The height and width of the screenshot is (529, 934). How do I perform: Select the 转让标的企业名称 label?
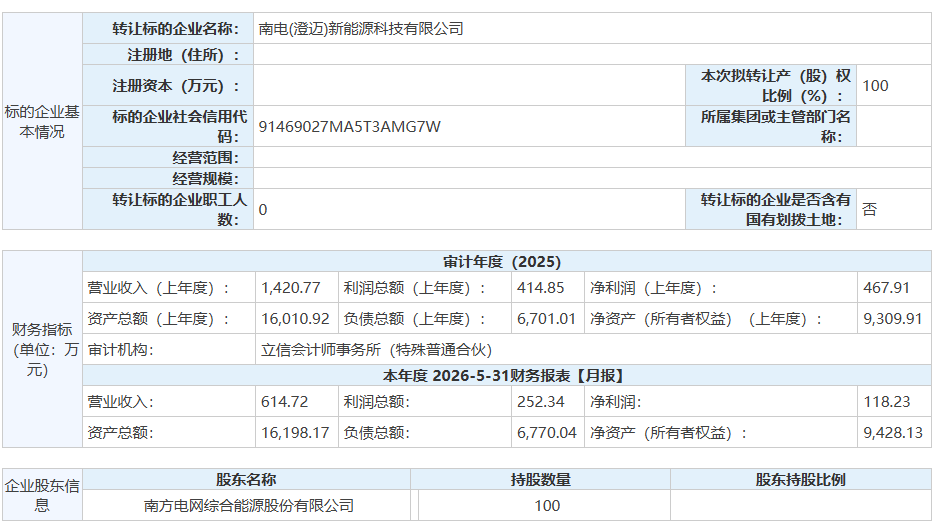[x=176, y=29]
